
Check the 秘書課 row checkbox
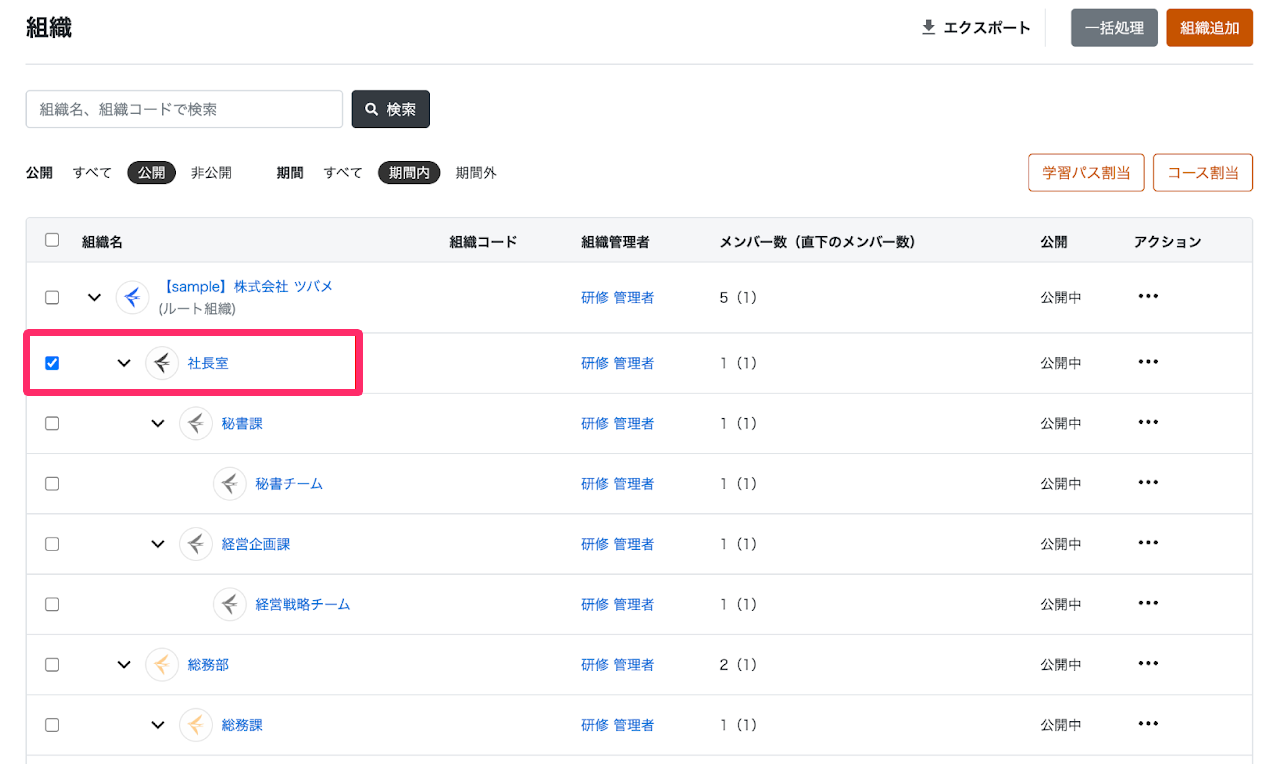pos(52,423)
